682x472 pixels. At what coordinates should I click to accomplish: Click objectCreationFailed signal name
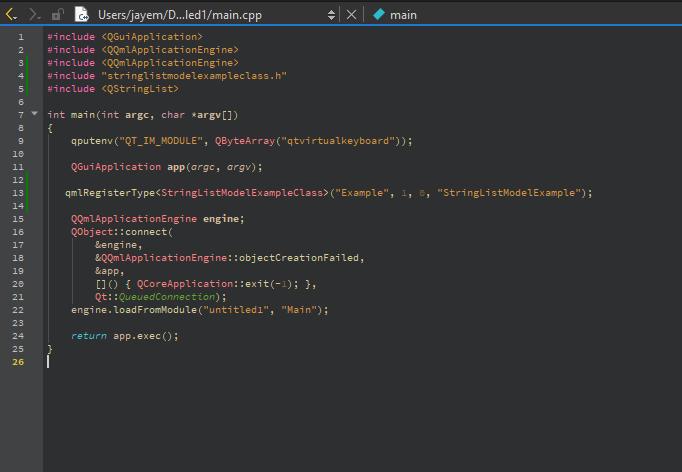(299, 258)
